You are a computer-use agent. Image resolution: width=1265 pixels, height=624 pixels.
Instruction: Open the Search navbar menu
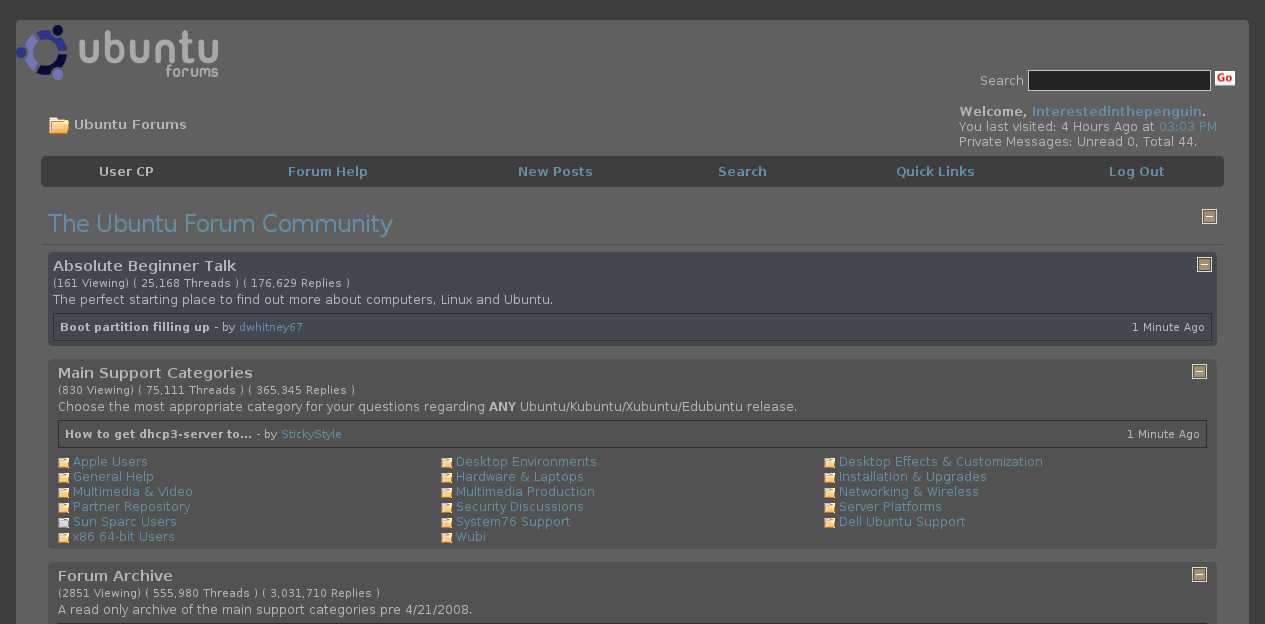(742, 172)
